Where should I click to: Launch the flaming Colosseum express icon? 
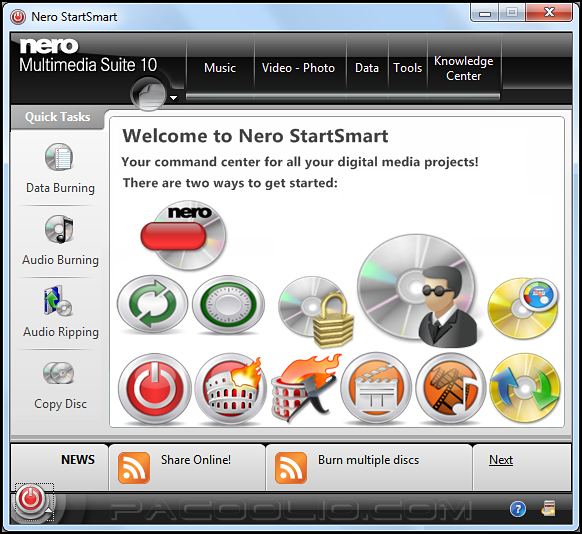[306, 389]
